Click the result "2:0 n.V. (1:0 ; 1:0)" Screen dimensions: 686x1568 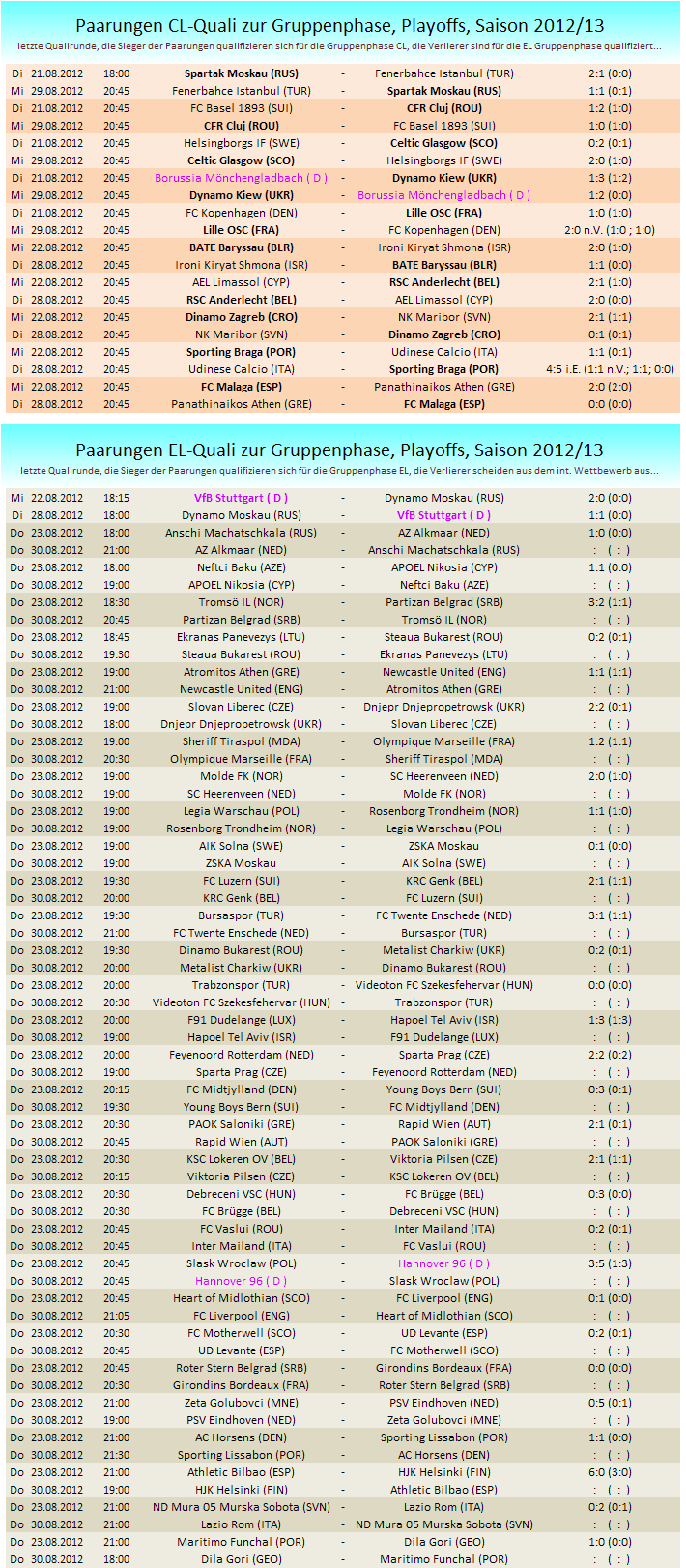(x=610, y=230)
